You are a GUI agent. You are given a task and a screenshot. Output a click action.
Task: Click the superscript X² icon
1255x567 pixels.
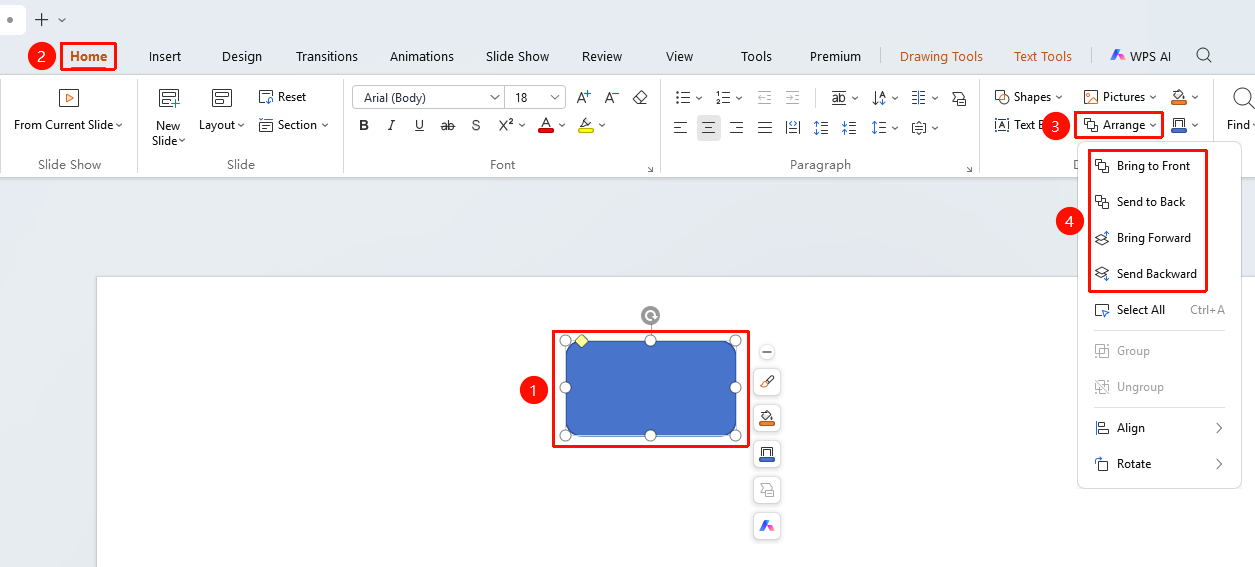pos(506,125)
